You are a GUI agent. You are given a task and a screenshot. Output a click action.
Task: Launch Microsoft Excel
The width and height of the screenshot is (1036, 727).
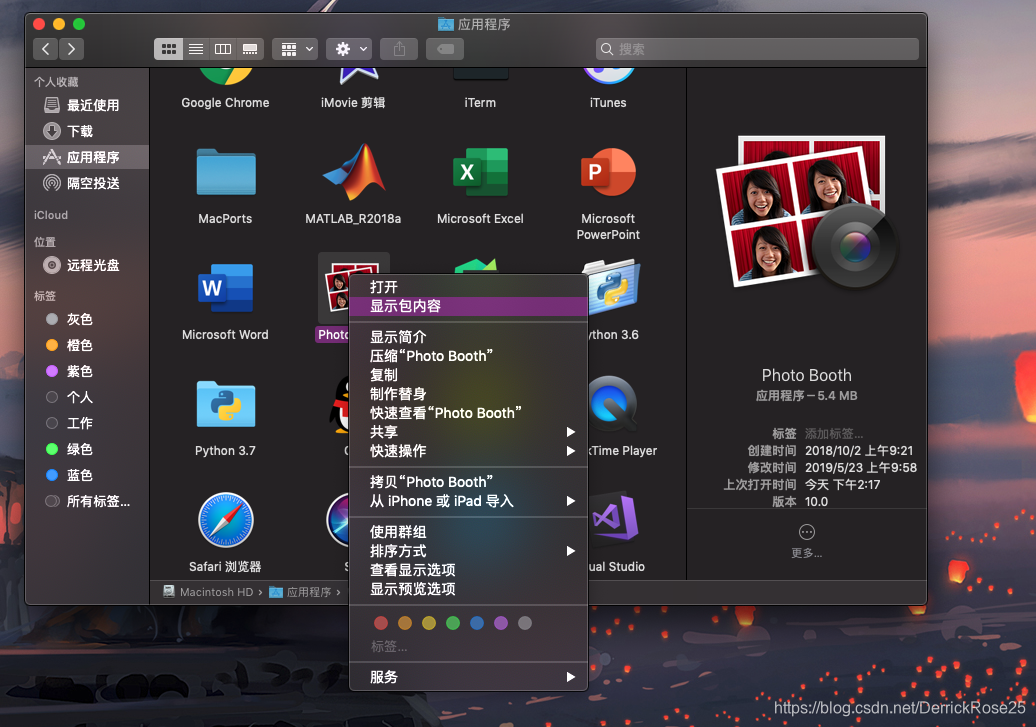(x=480, y=170)
